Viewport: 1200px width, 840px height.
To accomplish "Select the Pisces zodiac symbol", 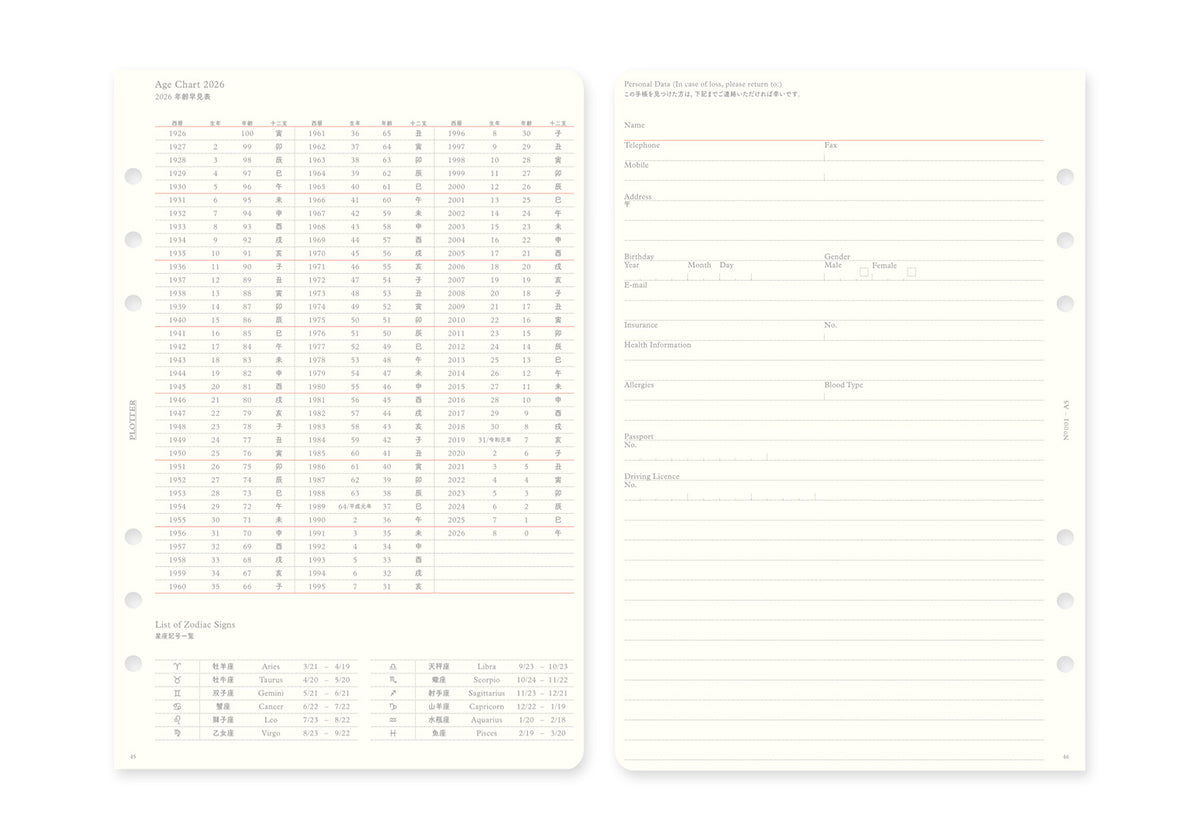I will coord(392,733).
